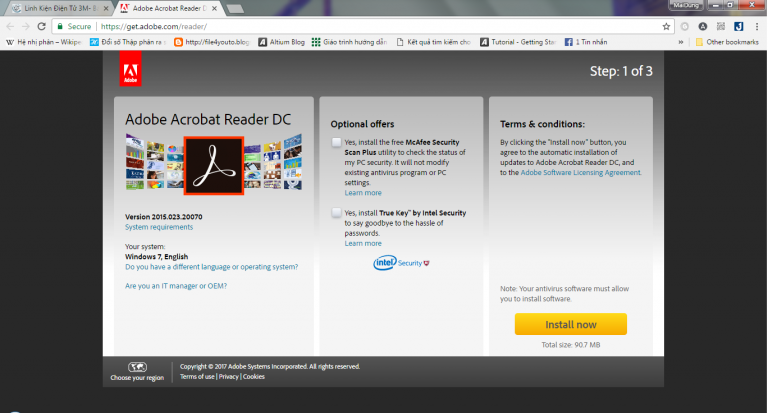Close the Linh Kiện Điện Tử tab
Viewport: 768px width, 413px height.
coord(106,8)
